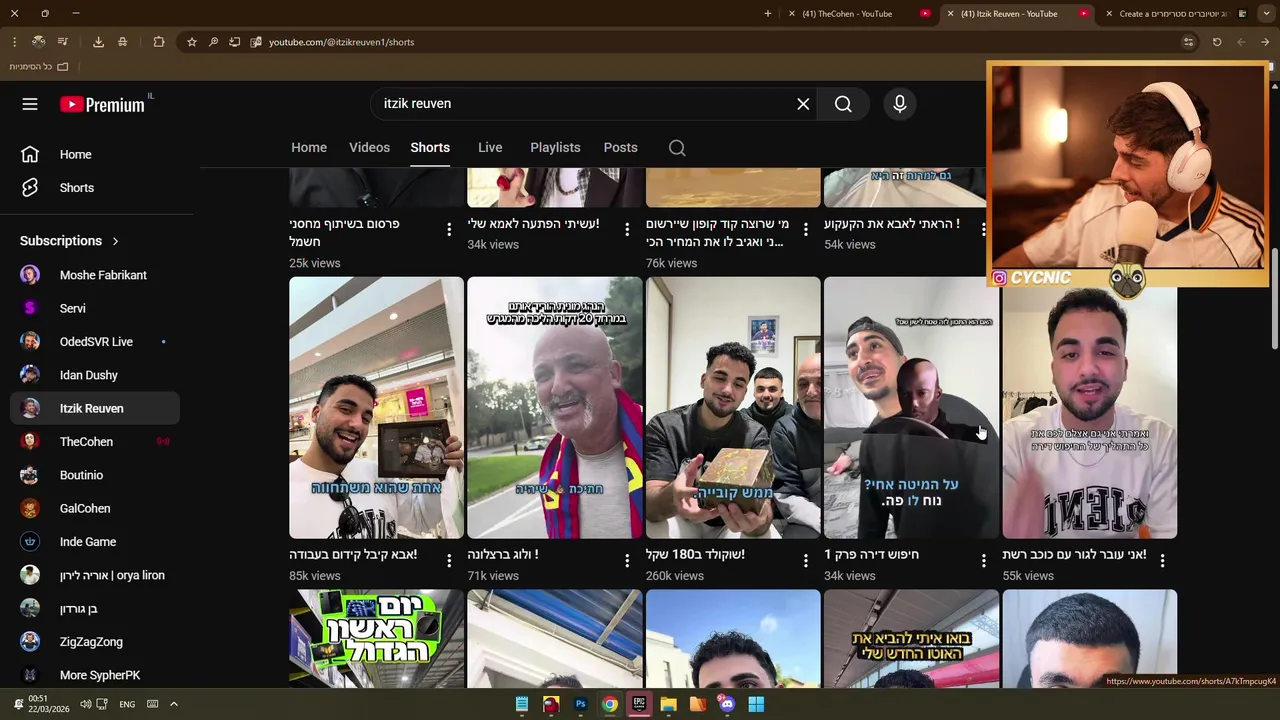The height and width of the screenshot is (720, 1280).
Task: Close the Itzik Reuven - YouTube tab
Action: click(950, 14)
